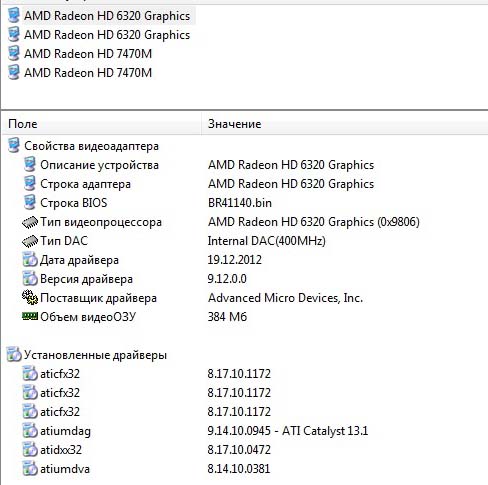Click monitor icon beside Описание устройства
The width and height of the screenshot is (488, 485).
point(30,165)
